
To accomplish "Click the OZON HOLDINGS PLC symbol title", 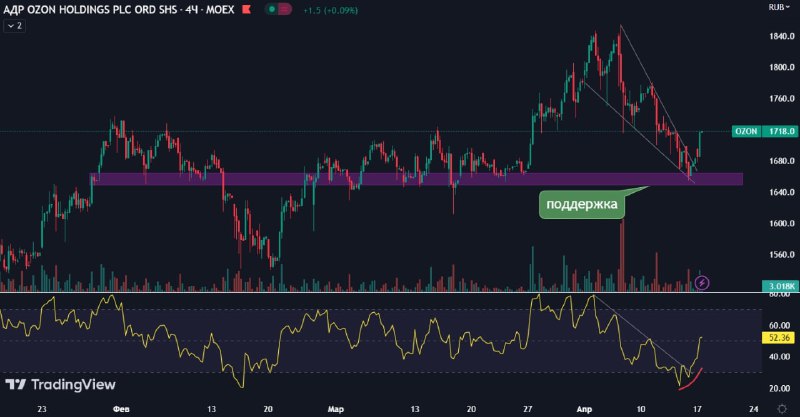I will point(119,9).
